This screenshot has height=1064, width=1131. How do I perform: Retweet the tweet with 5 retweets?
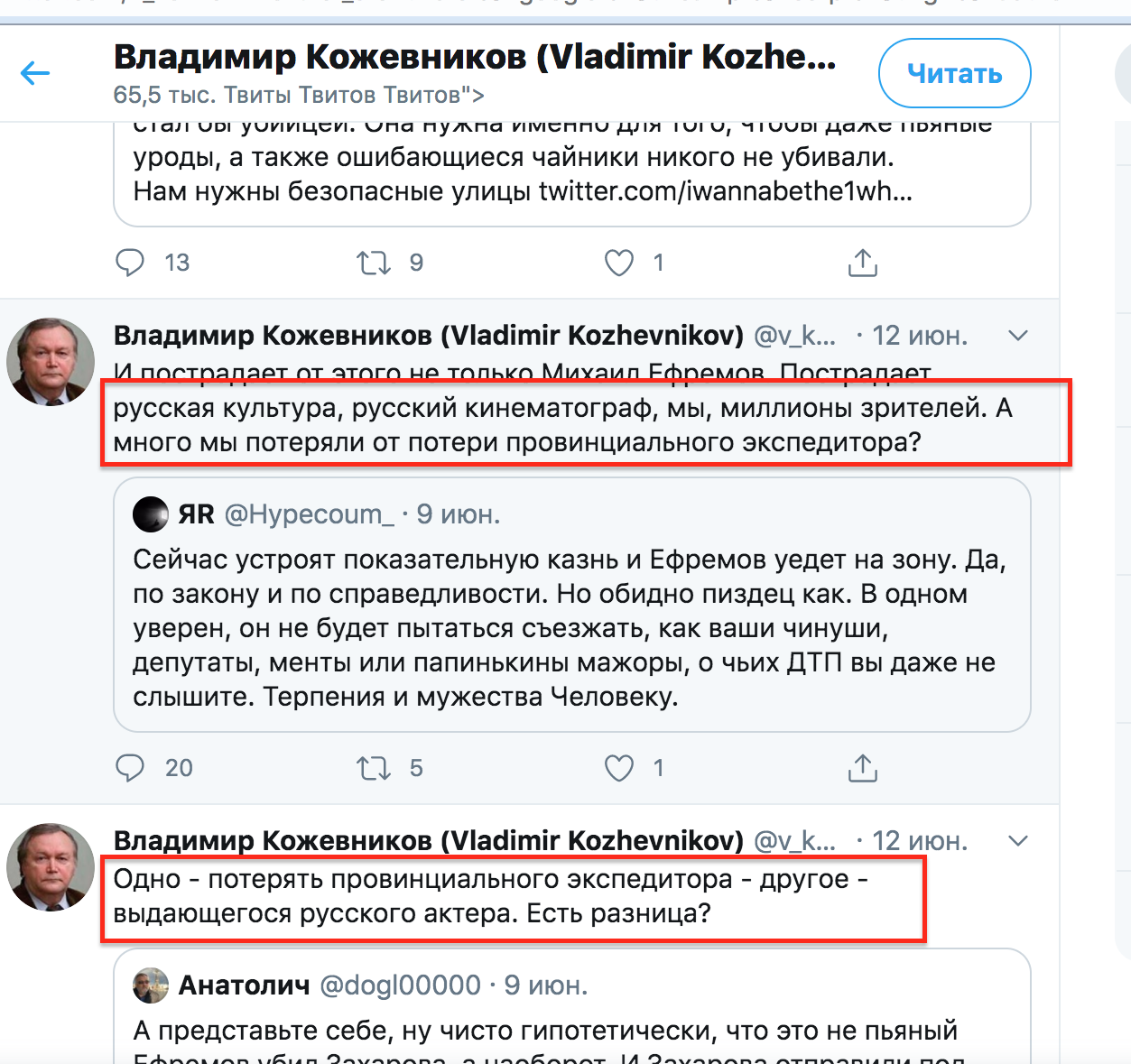point(373,768)
